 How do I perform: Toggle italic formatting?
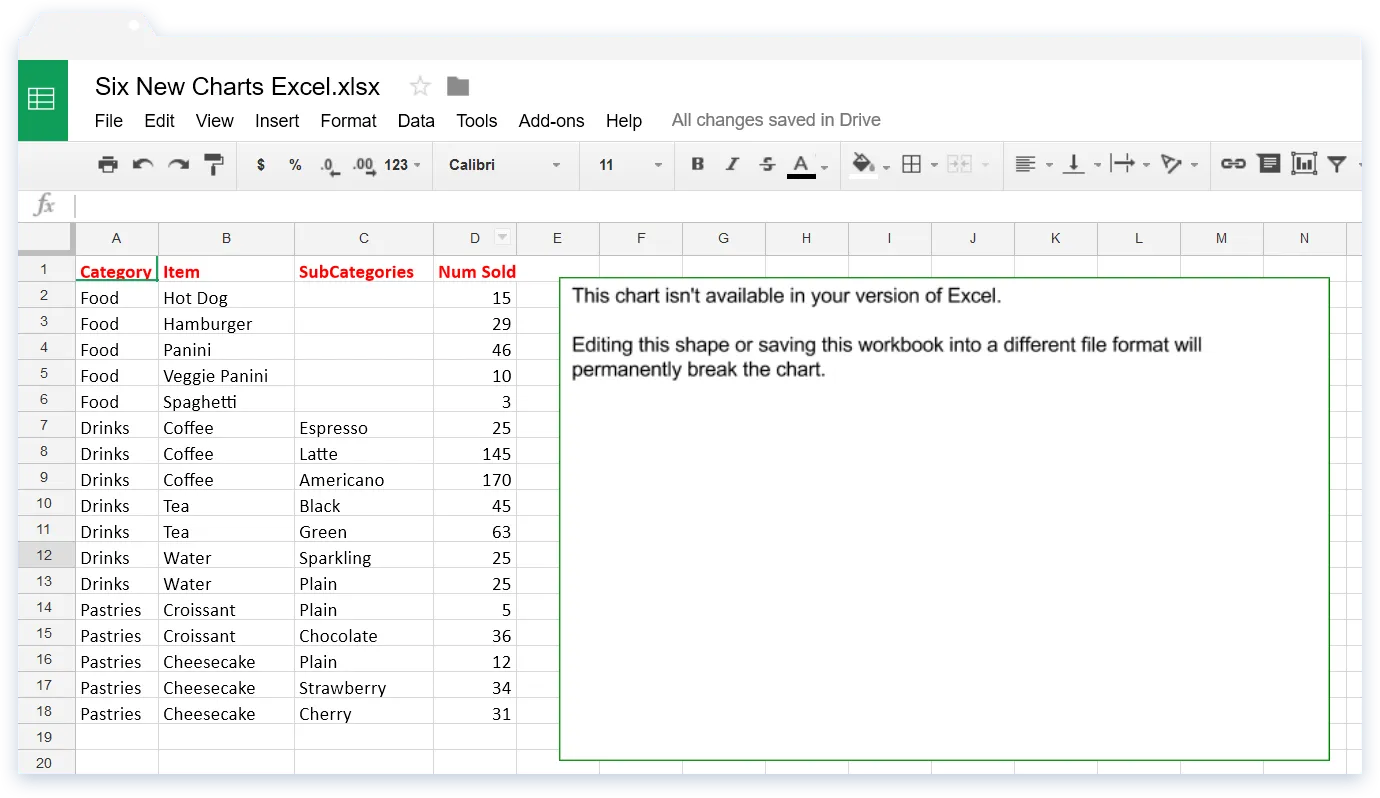pos(732,165)
